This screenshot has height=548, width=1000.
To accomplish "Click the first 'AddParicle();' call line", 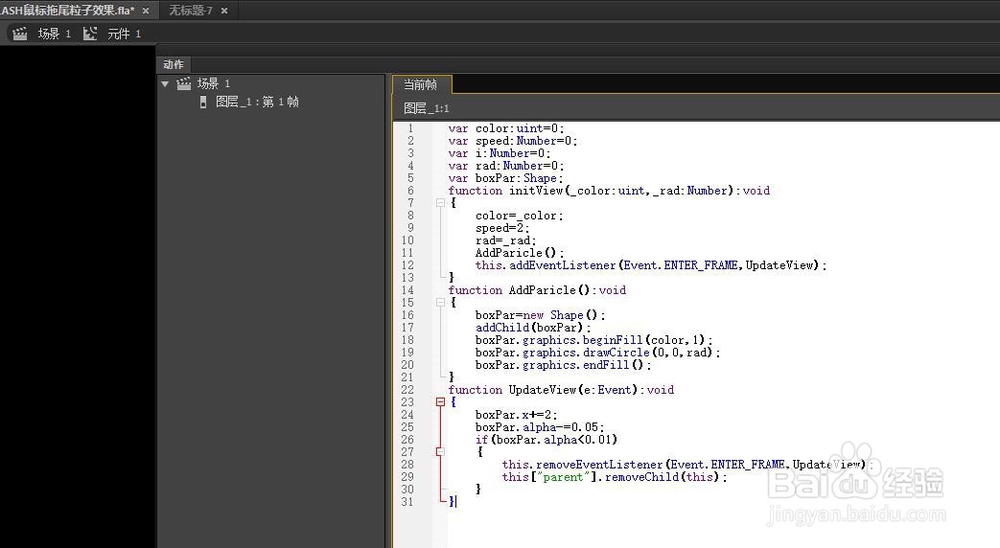I will point(520,253).
